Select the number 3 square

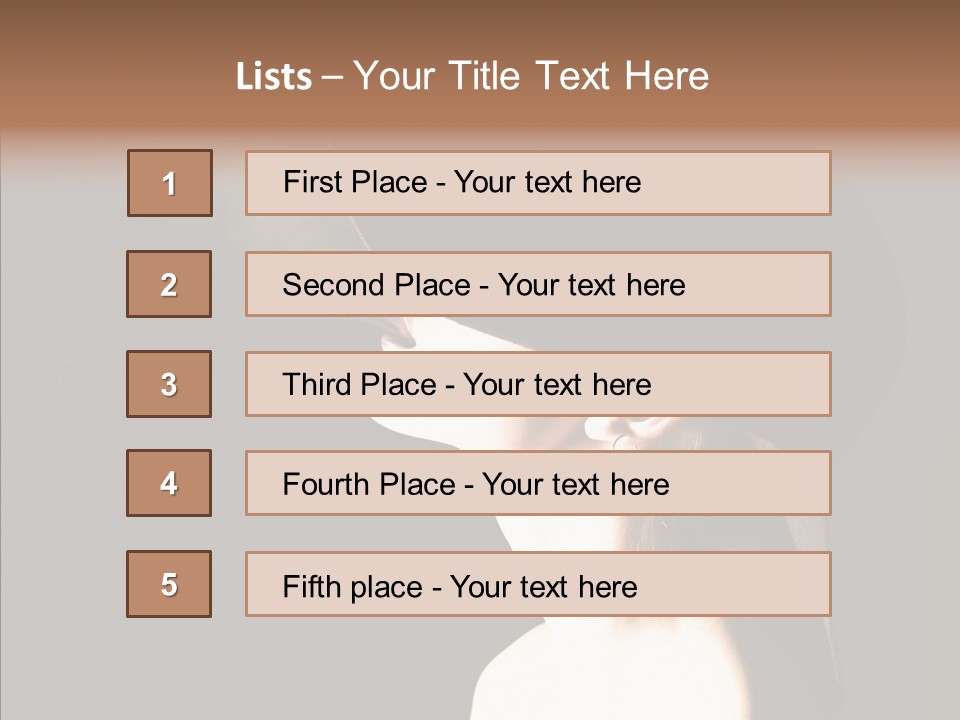click(x=169, y=384)
